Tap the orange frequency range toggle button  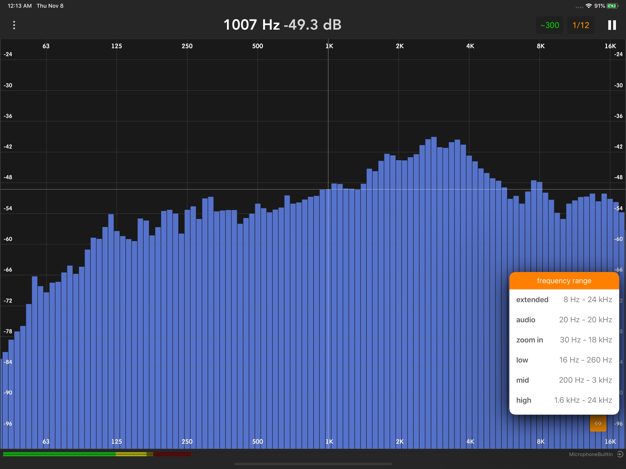(598, 424)
